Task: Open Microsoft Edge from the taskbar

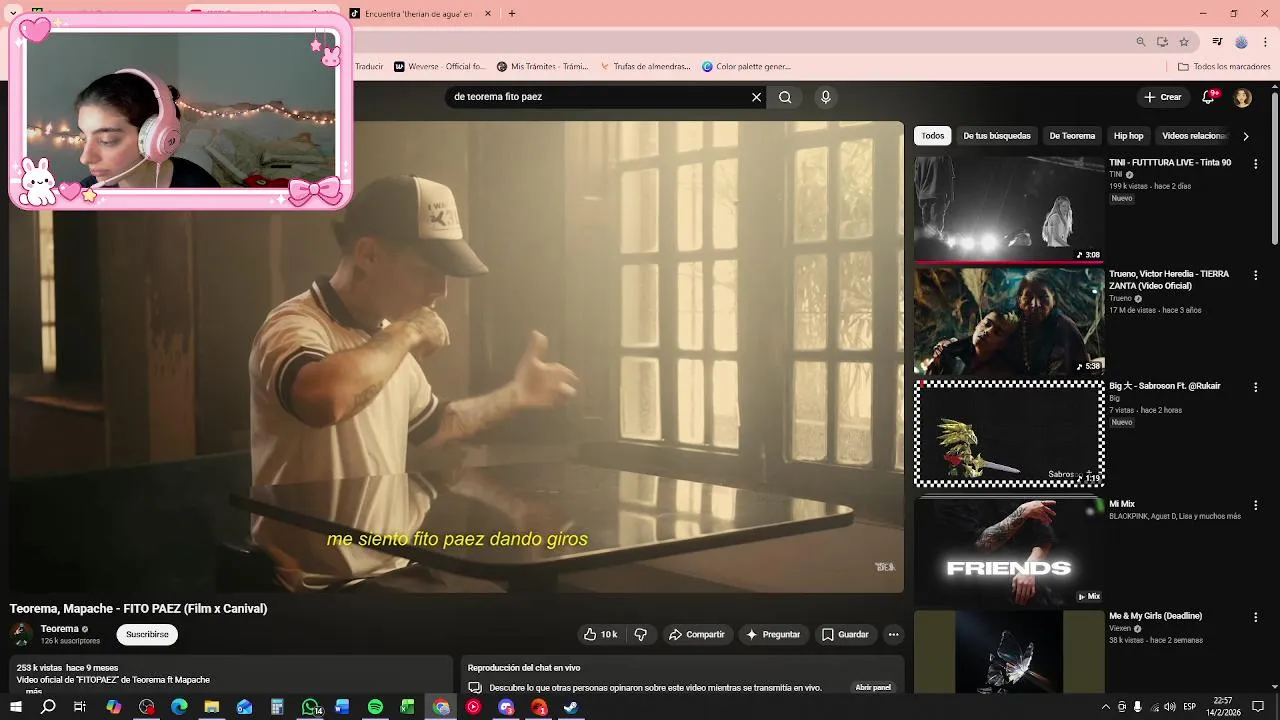Action: click(x=179, y=707)
